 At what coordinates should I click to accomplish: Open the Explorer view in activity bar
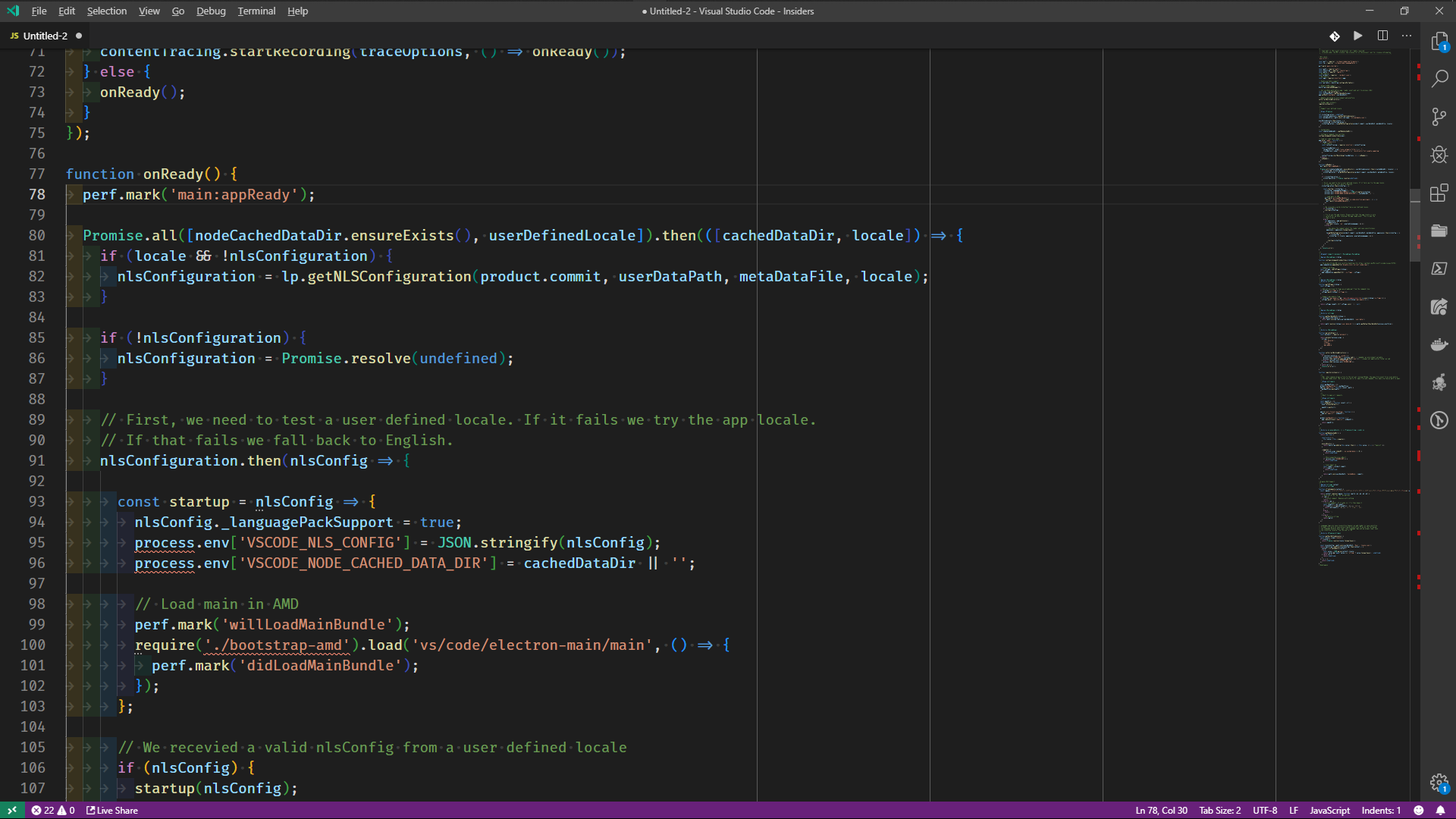1439,41
